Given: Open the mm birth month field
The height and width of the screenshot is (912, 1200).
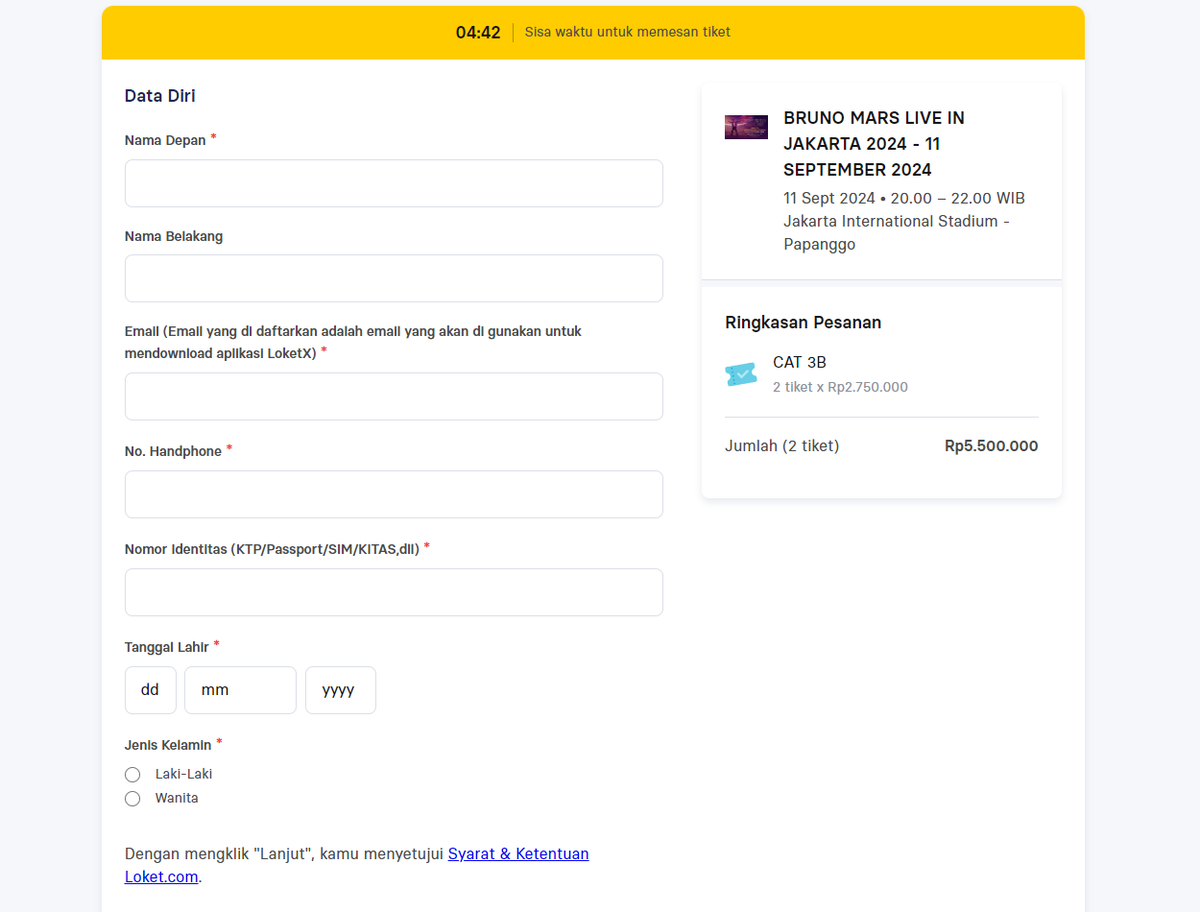Looking at the screenshot, I should point(240,690).
